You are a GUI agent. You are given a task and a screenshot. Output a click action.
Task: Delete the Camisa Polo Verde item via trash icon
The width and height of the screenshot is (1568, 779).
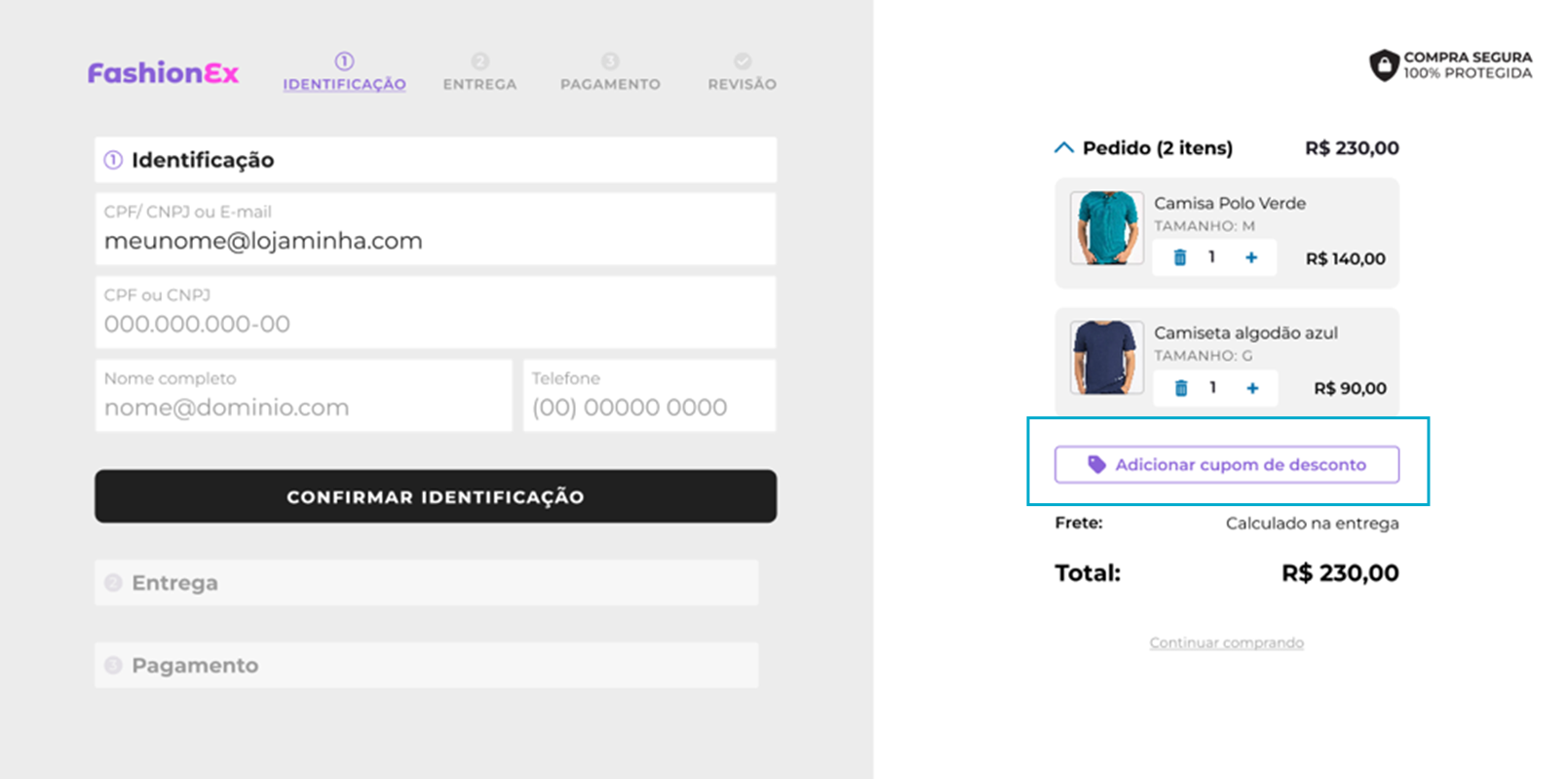[x=1180, y=257]
